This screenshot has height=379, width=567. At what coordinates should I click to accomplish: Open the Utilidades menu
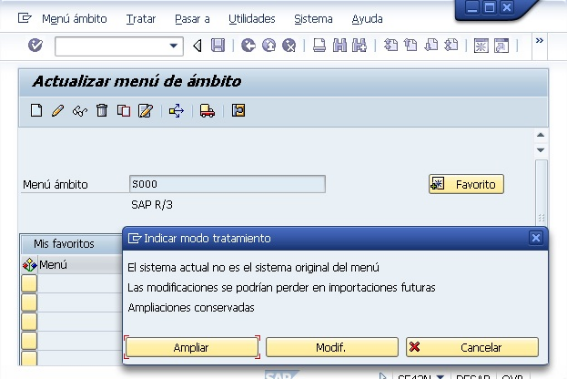pos(252,19)
